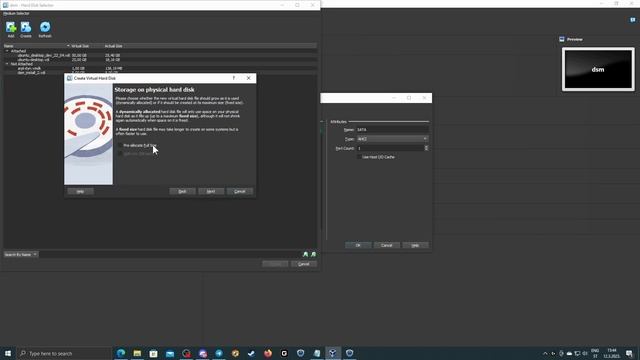Open Steam from the taskbar

pyautogui.click(x=251, y=353)
